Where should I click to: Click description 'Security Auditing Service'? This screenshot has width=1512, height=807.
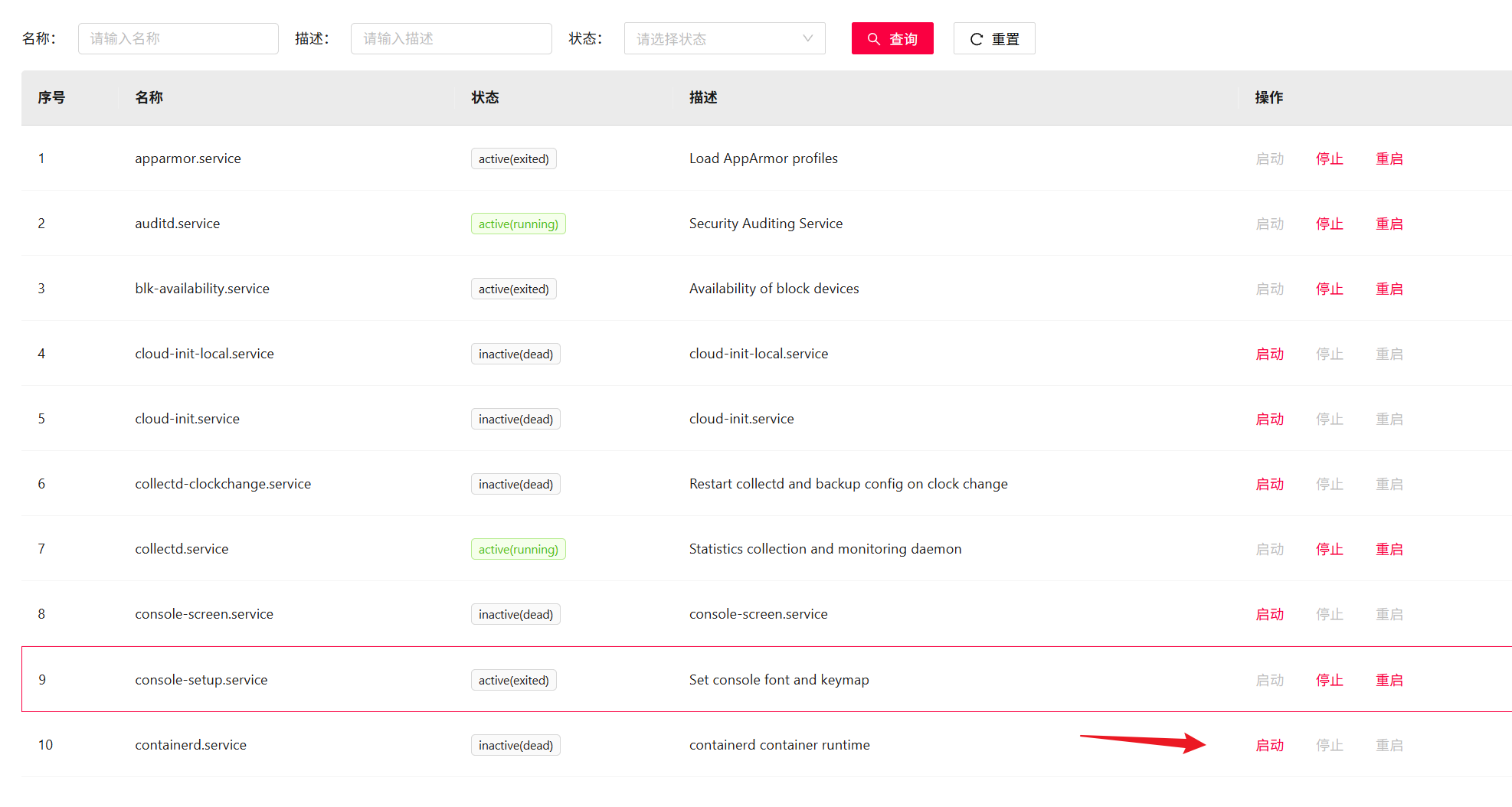pos(766,224)
